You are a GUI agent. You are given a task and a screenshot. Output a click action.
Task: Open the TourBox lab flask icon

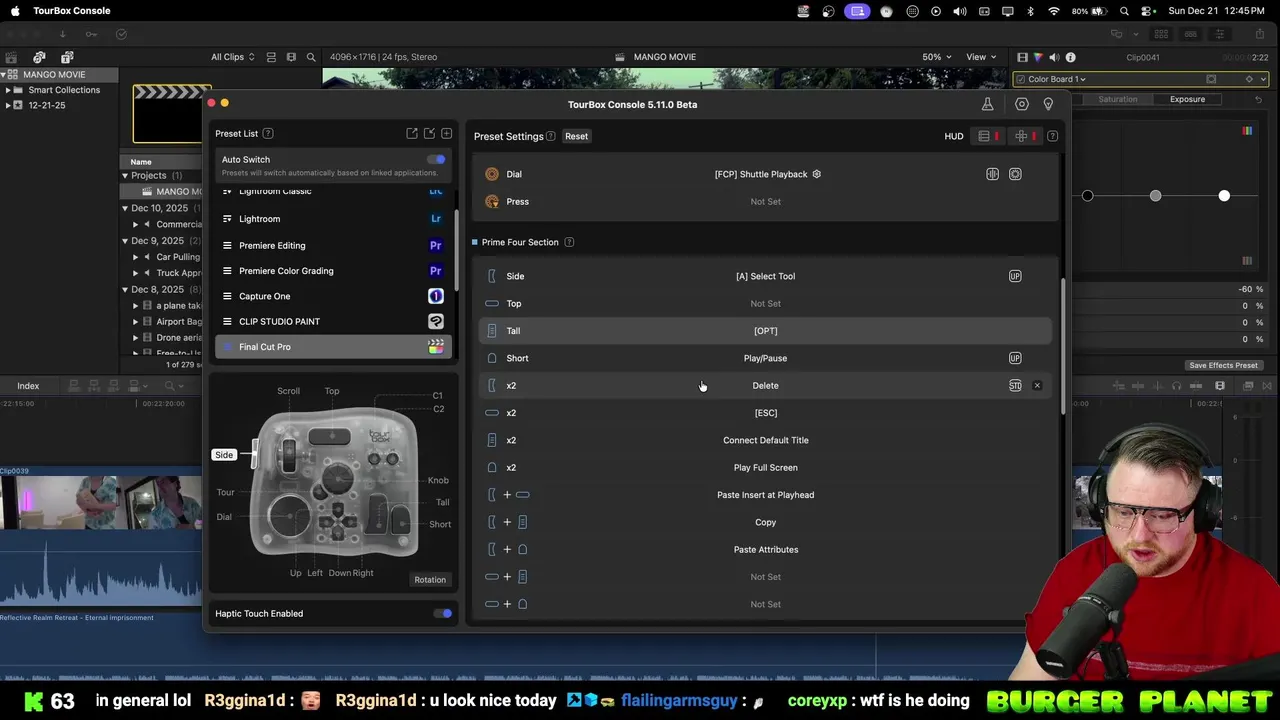(987, 104)
